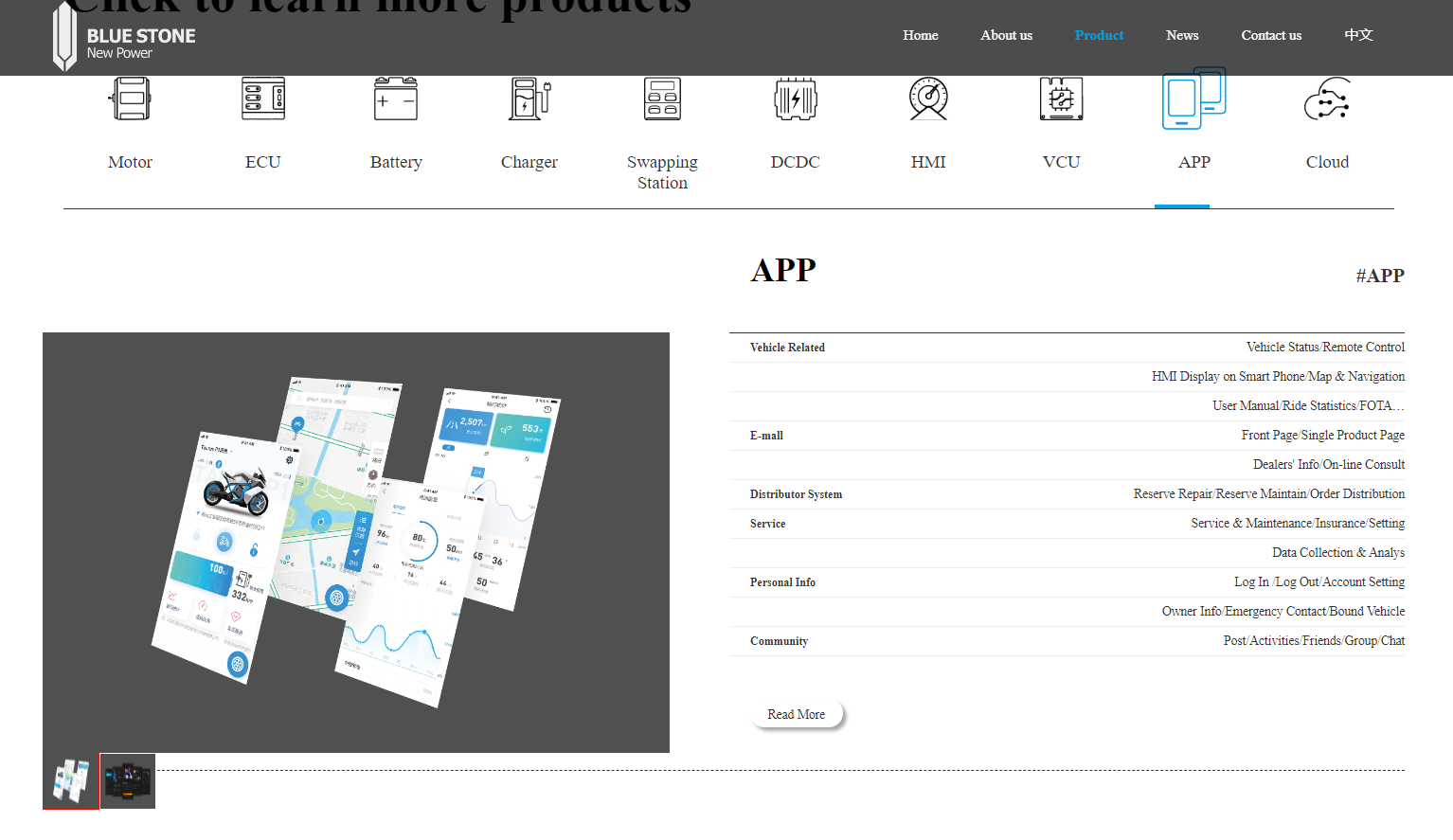Open the DCDC converter icon

point(796,99)
